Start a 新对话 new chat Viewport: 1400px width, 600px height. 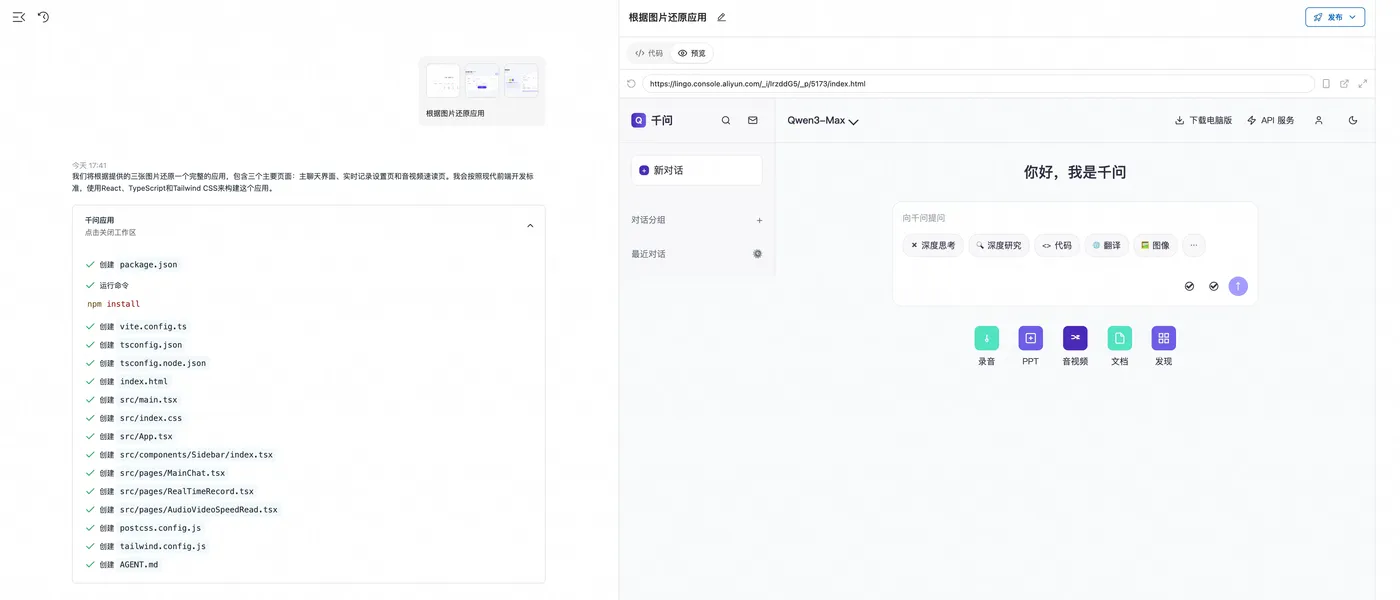(697, 170)
